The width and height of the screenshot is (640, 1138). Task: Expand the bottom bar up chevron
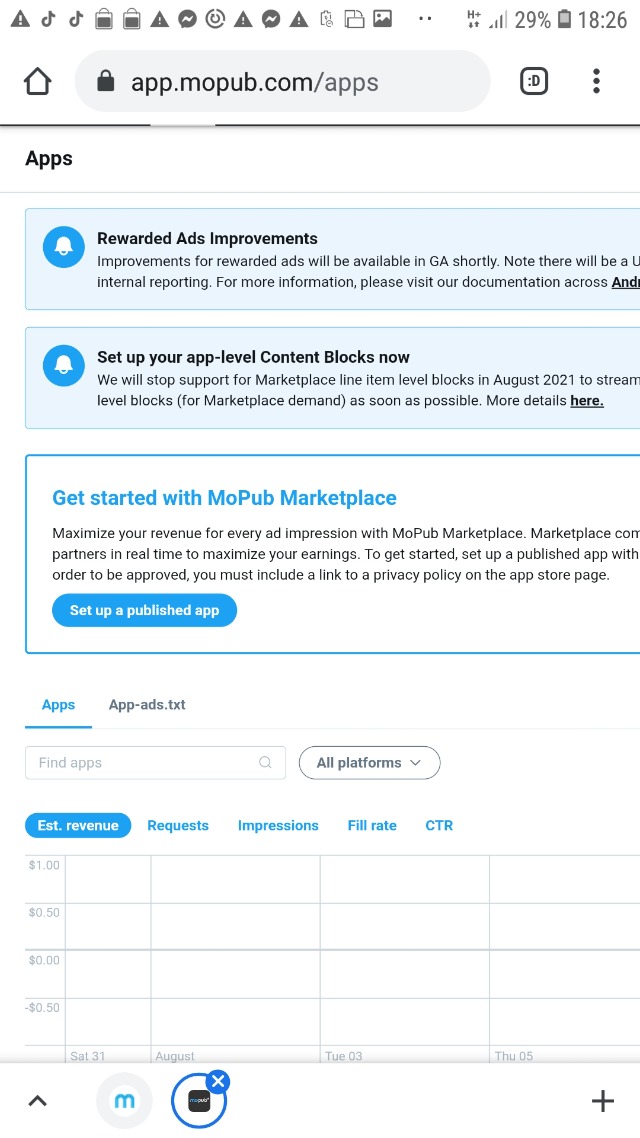pos(37,1102)
